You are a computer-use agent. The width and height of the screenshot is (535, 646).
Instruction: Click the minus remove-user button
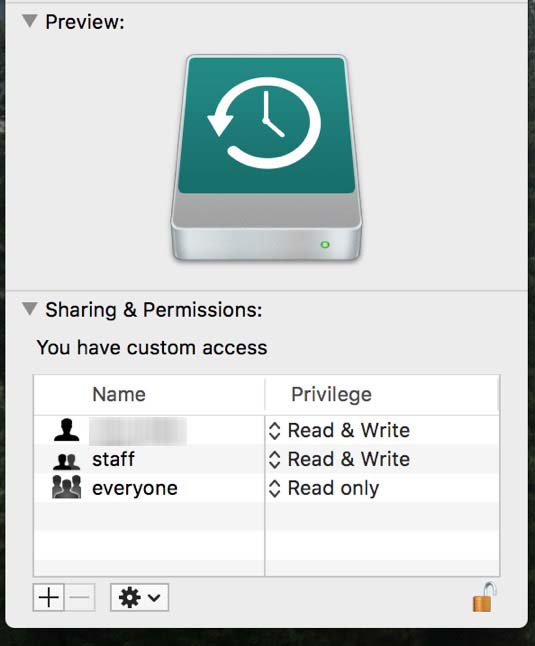click(x=80, y=597)
